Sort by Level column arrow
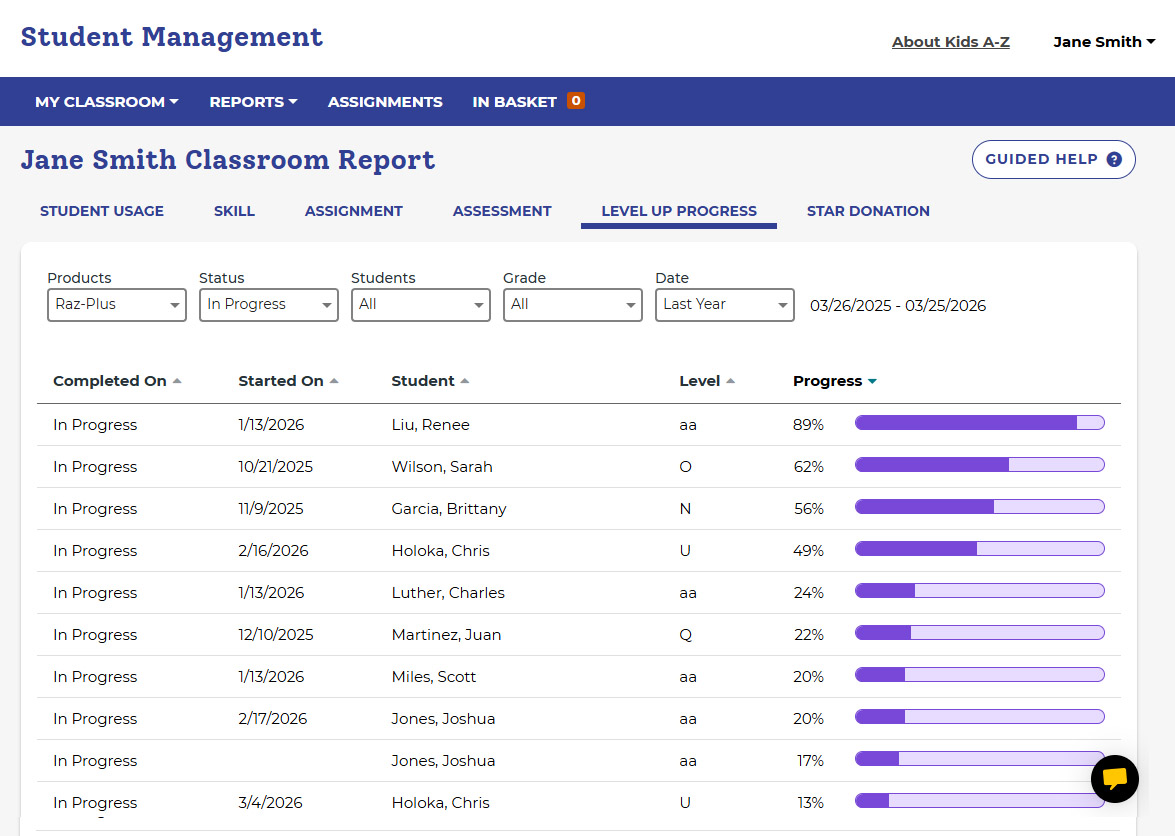 click(x=730, y=381)
